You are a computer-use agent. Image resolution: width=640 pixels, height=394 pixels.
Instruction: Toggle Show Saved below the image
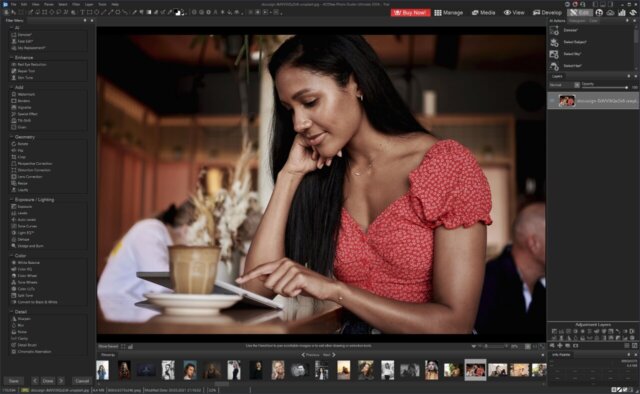coord(108,346)
